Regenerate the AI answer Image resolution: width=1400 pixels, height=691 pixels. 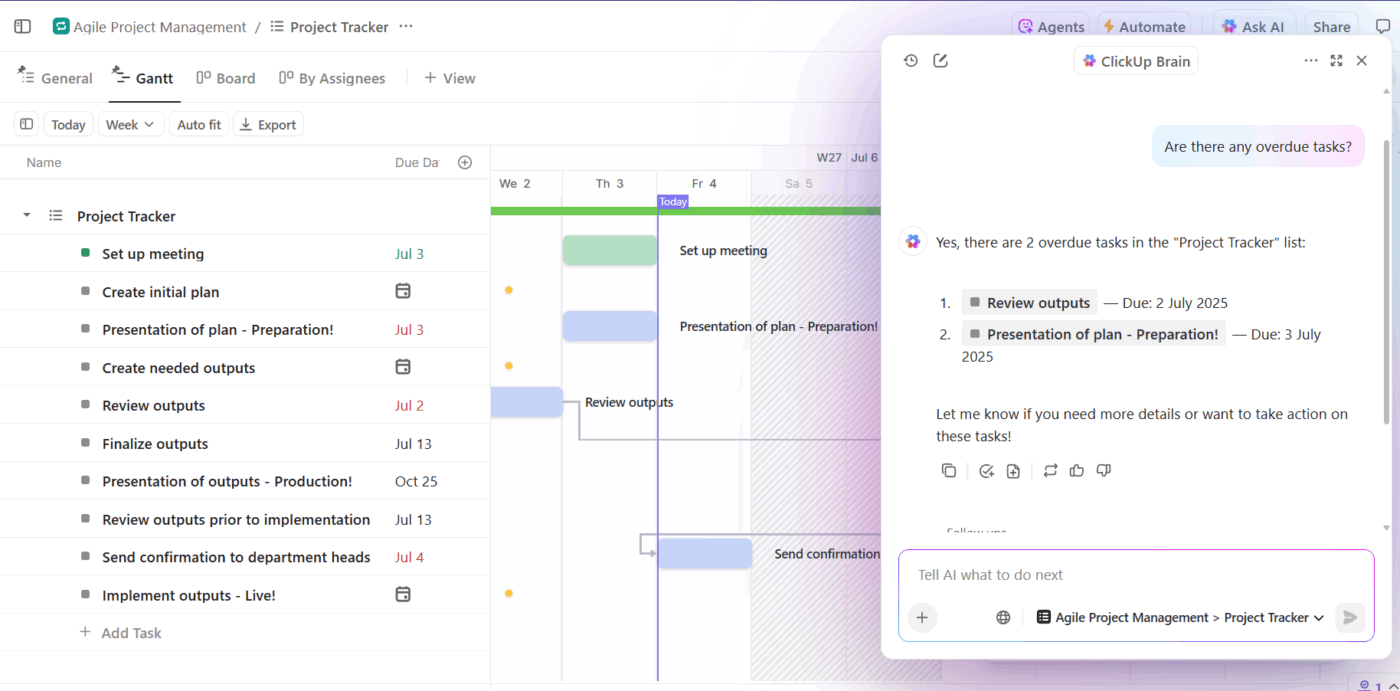pos(1050,470)
